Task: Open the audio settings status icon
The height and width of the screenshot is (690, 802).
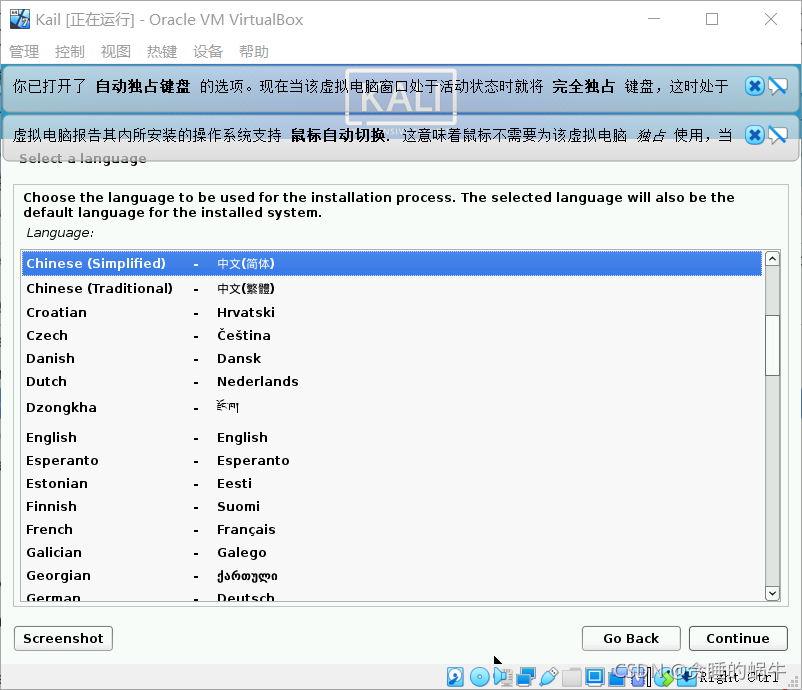Action: click(503, 677)
